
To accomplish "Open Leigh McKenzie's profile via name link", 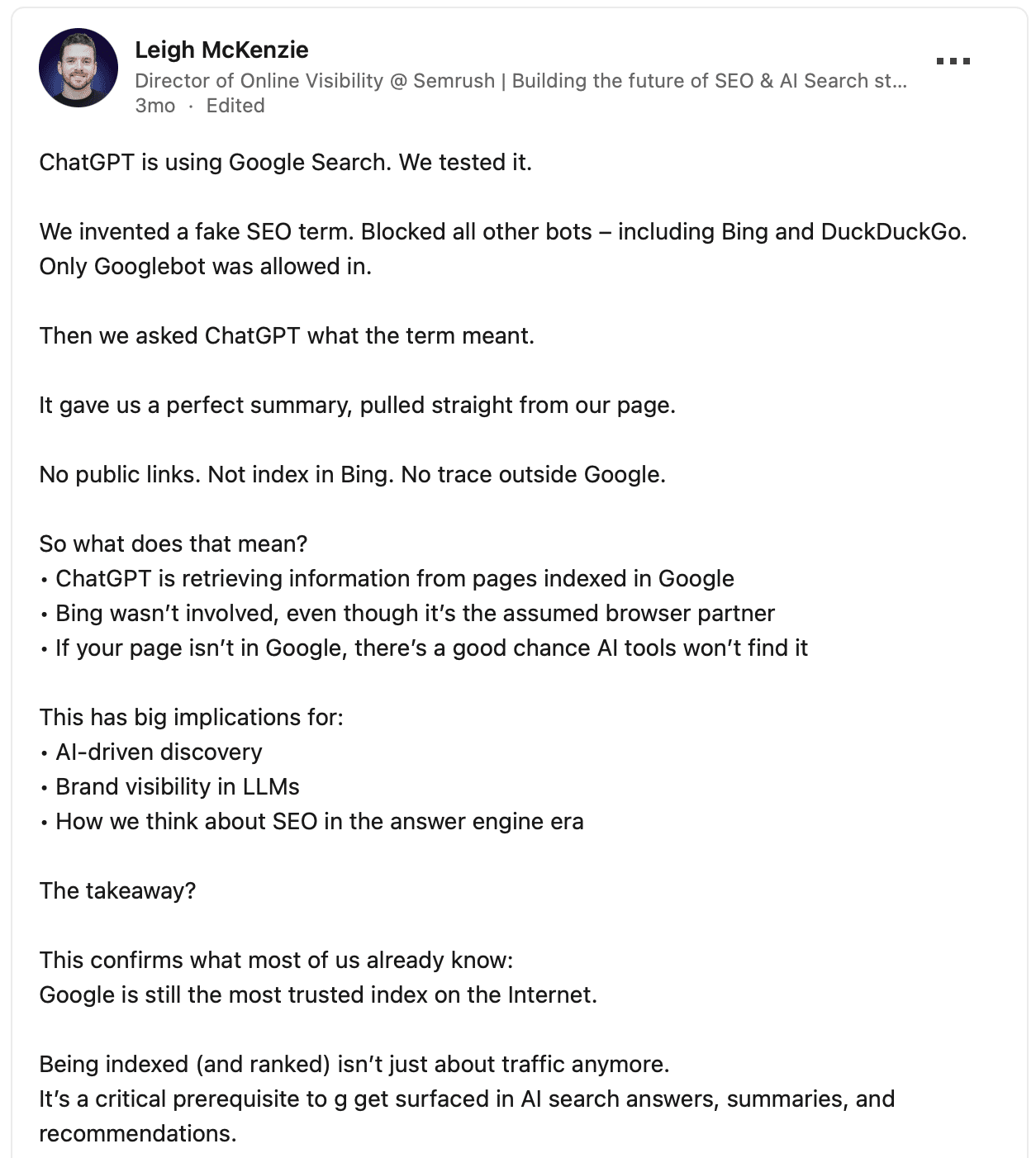I will 221,50.
